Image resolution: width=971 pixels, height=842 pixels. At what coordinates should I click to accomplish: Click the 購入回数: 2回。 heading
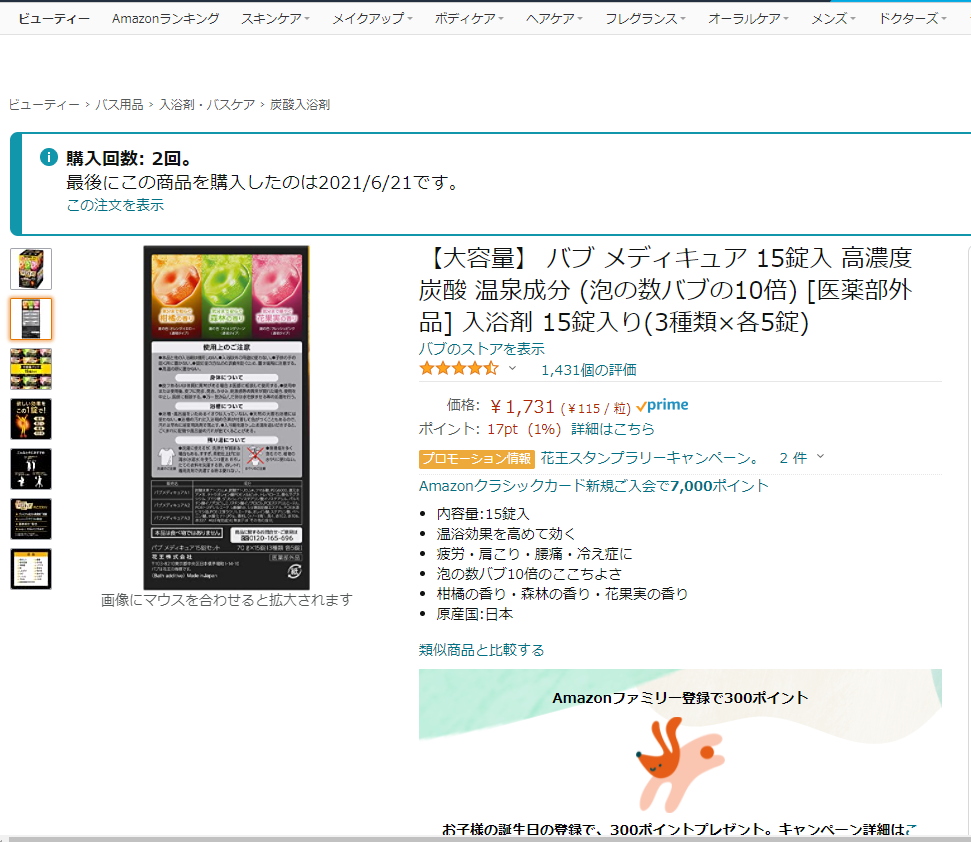(x=129, y=158)
